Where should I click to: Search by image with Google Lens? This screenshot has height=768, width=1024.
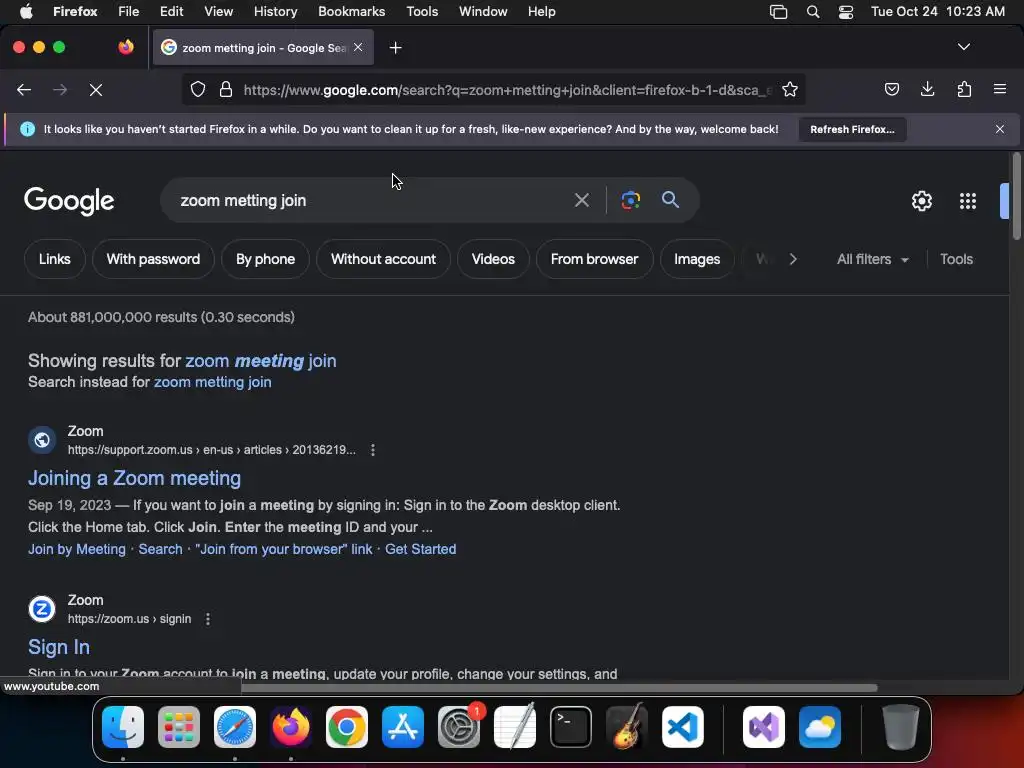tap(630, 200)
